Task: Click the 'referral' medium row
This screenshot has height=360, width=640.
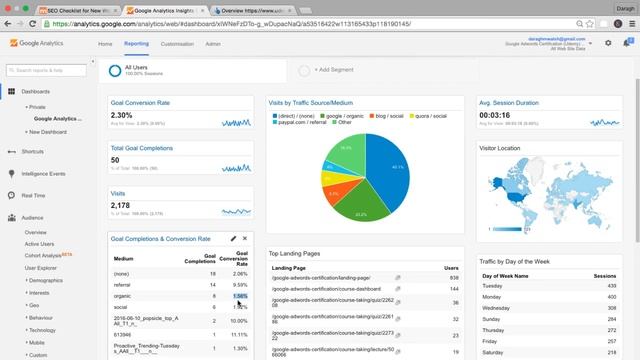Action: coord(180,285)
